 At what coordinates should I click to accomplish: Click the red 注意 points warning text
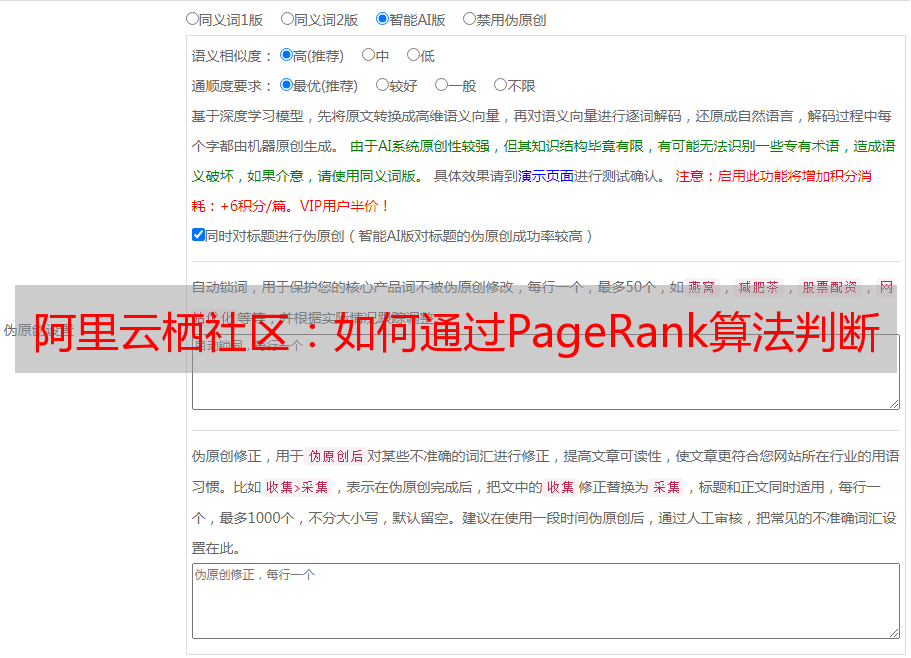532,191
